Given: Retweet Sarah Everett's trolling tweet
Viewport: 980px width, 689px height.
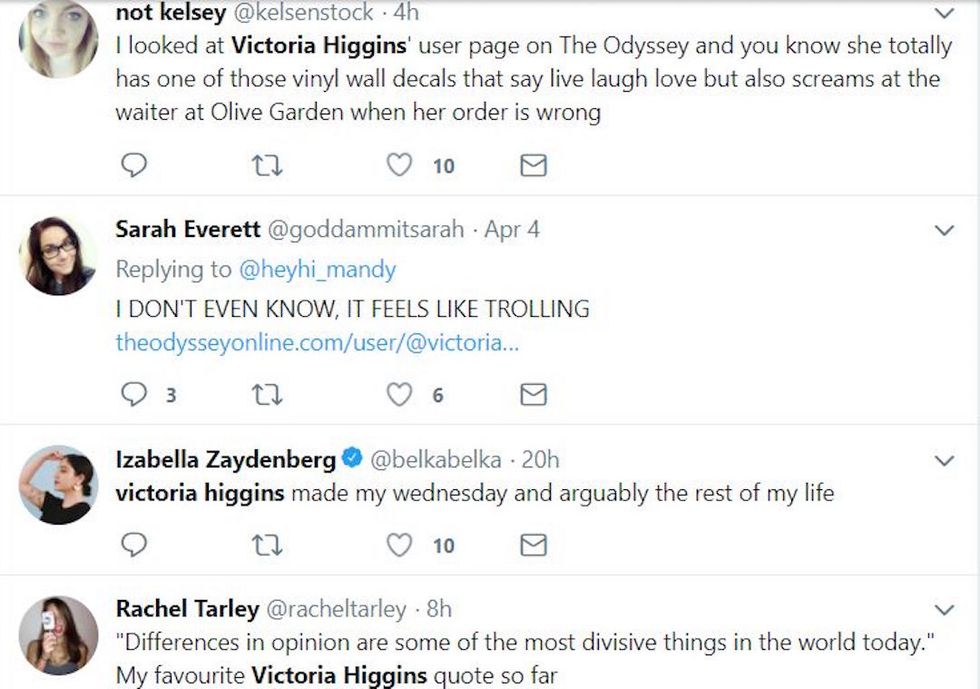Looking at the screenshot, I should (267, 395).
